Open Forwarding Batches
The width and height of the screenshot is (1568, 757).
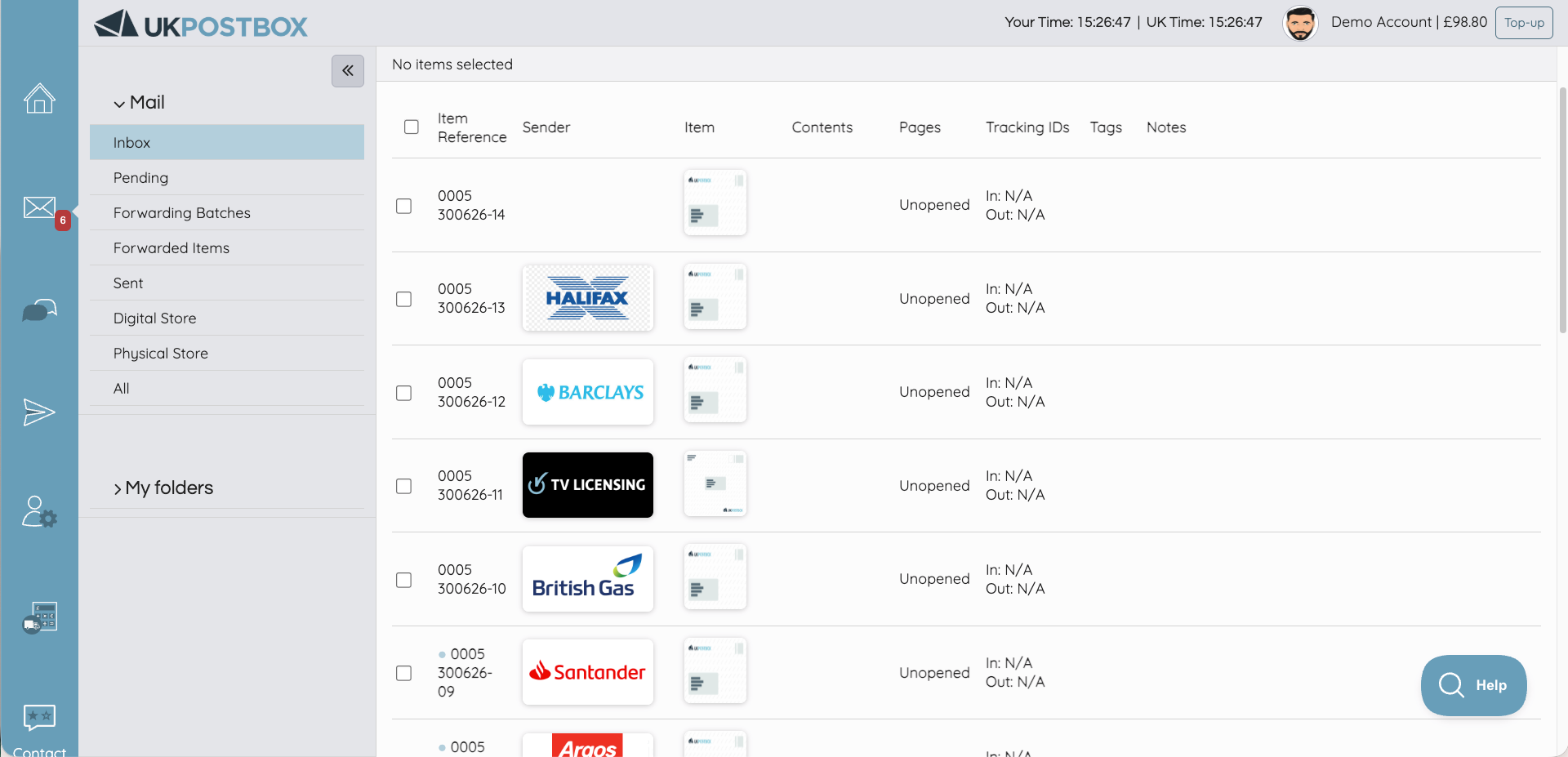point(227,213)
